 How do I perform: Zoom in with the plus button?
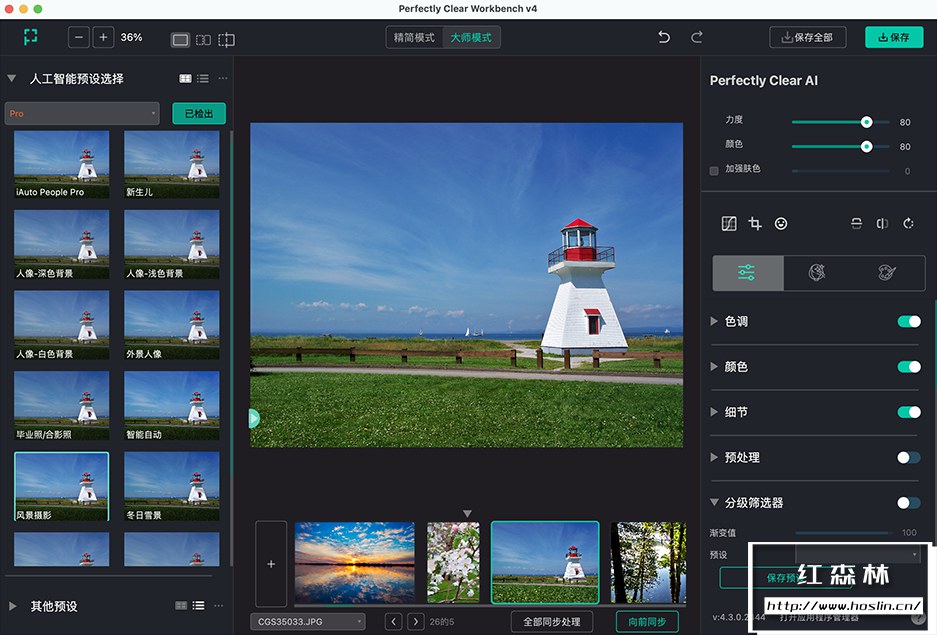(103, 38)
